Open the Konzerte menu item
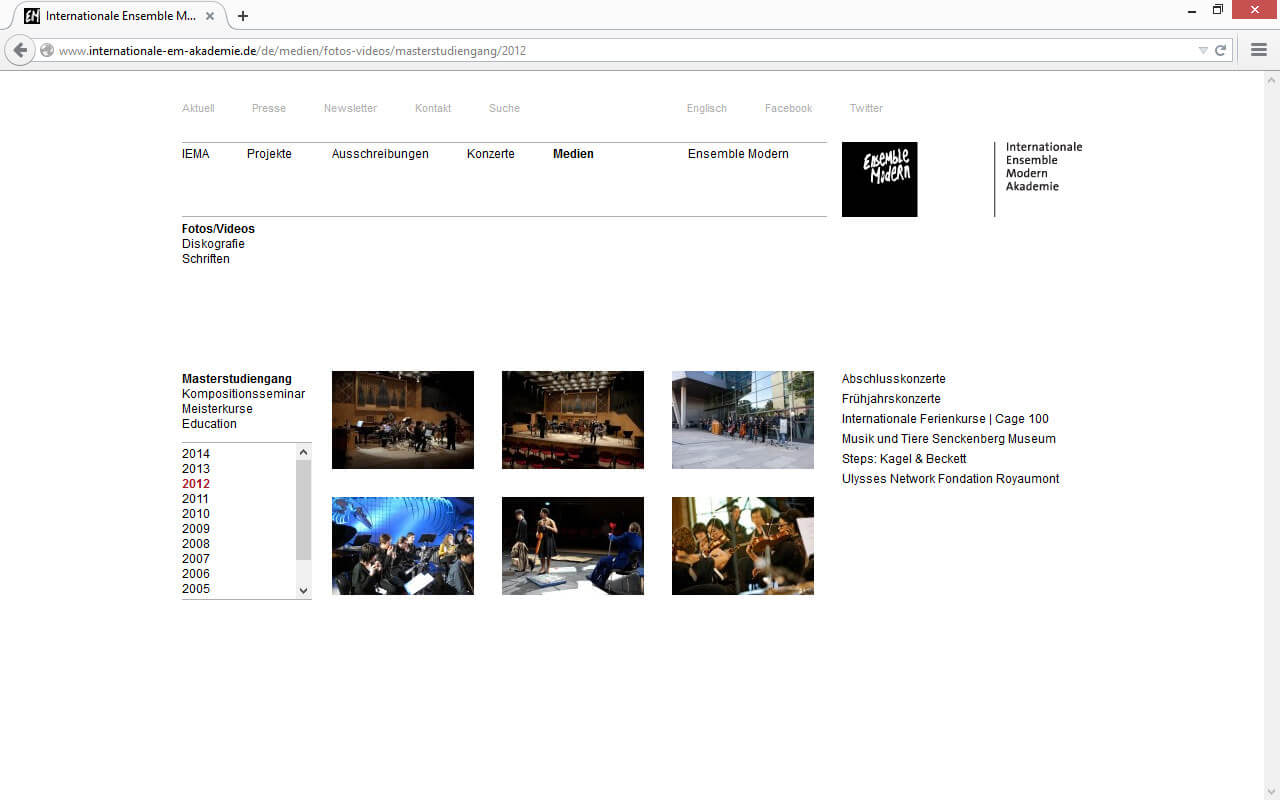Image resolution: width=1280 pixels, height=800 pixels. tap(491, 154)
